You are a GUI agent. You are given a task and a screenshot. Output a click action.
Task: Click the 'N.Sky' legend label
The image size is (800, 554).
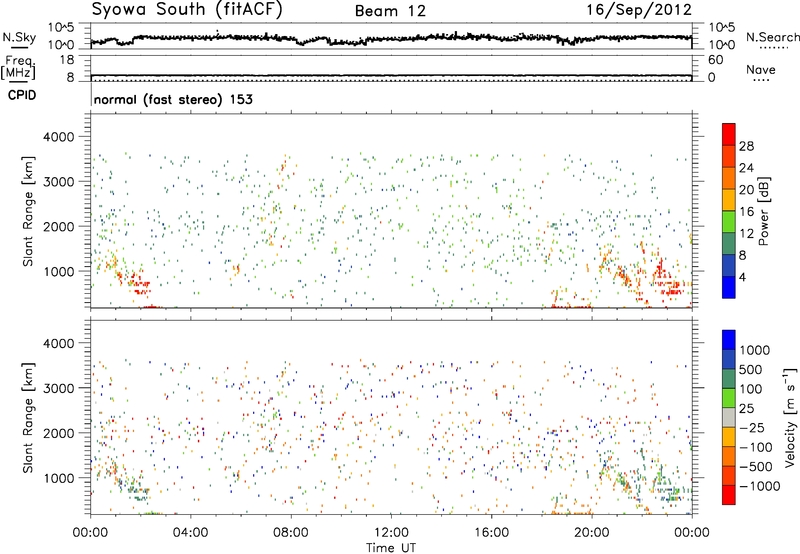coord(19,37)
